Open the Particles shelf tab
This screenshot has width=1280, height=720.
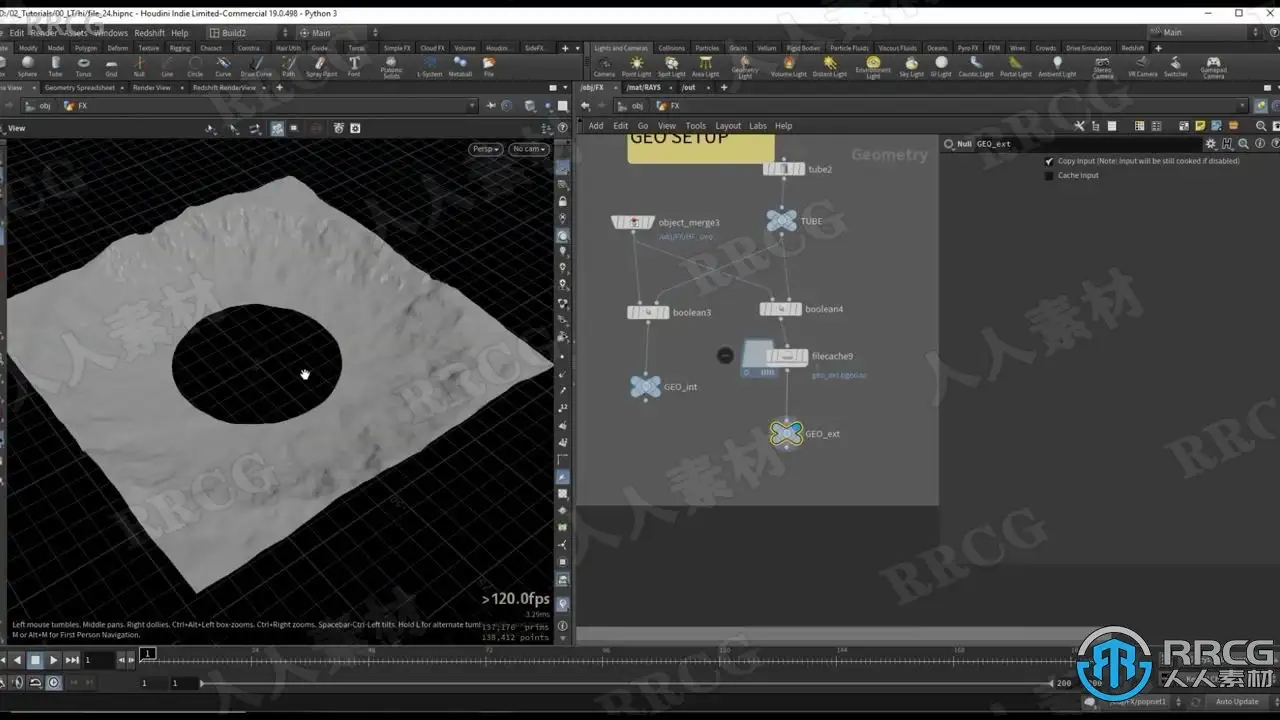click(707, 48)
